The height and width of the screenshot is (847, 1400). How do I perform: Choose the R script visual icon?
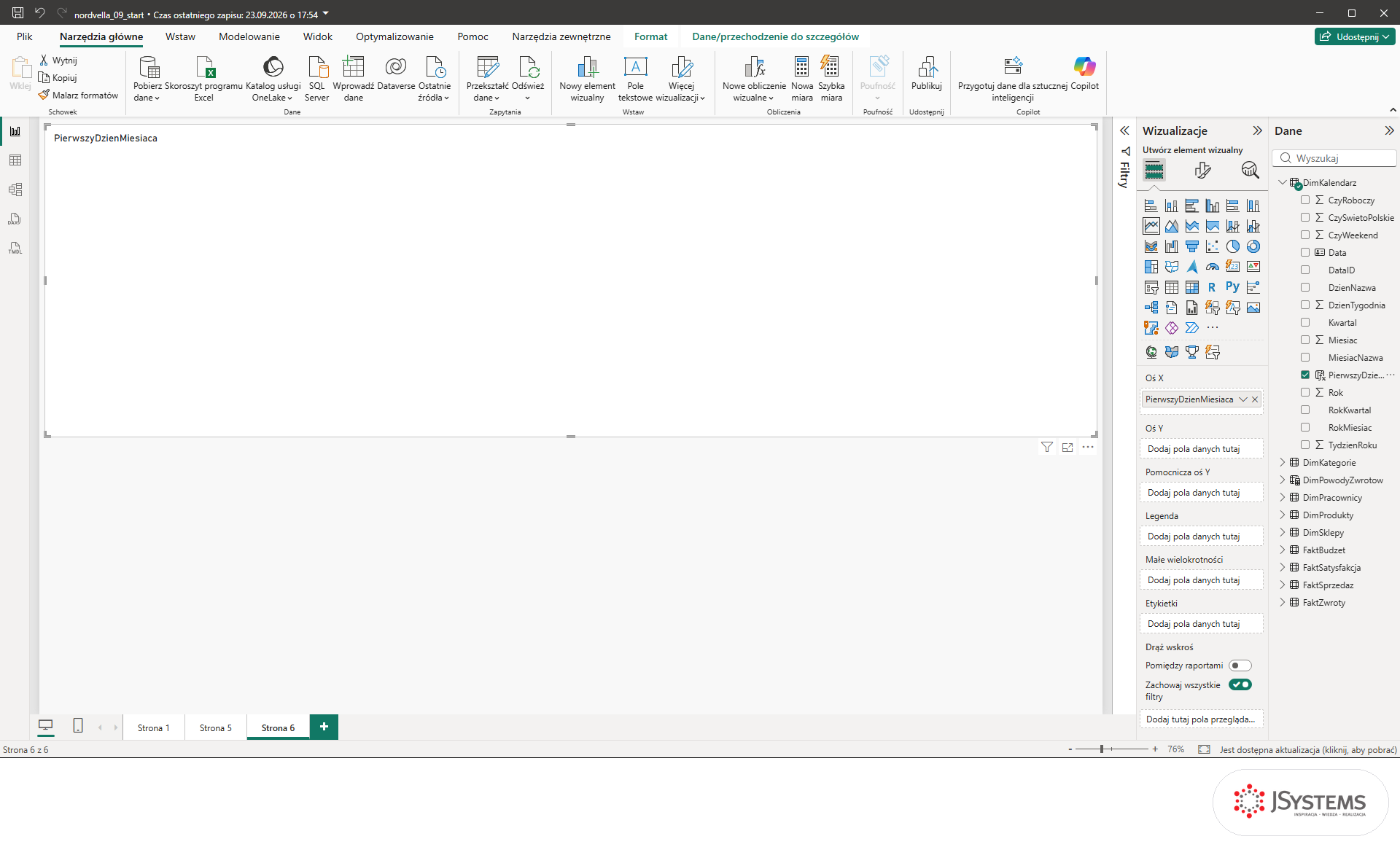[1212, 287]
